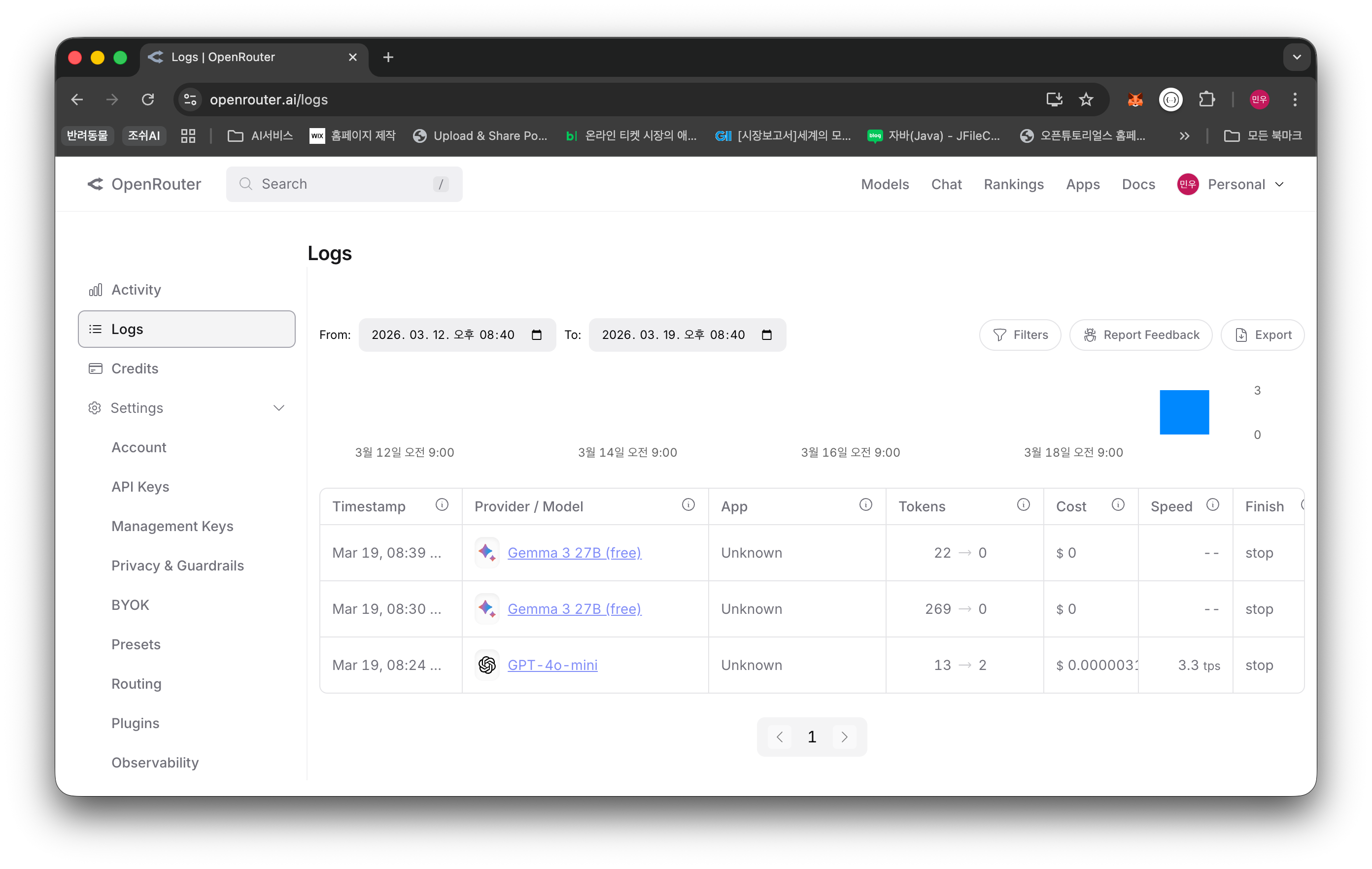The width and height of the screenshot is (1372, 869).
Task: Open the bookmarks apps grid icon
Action: [188, 135]
